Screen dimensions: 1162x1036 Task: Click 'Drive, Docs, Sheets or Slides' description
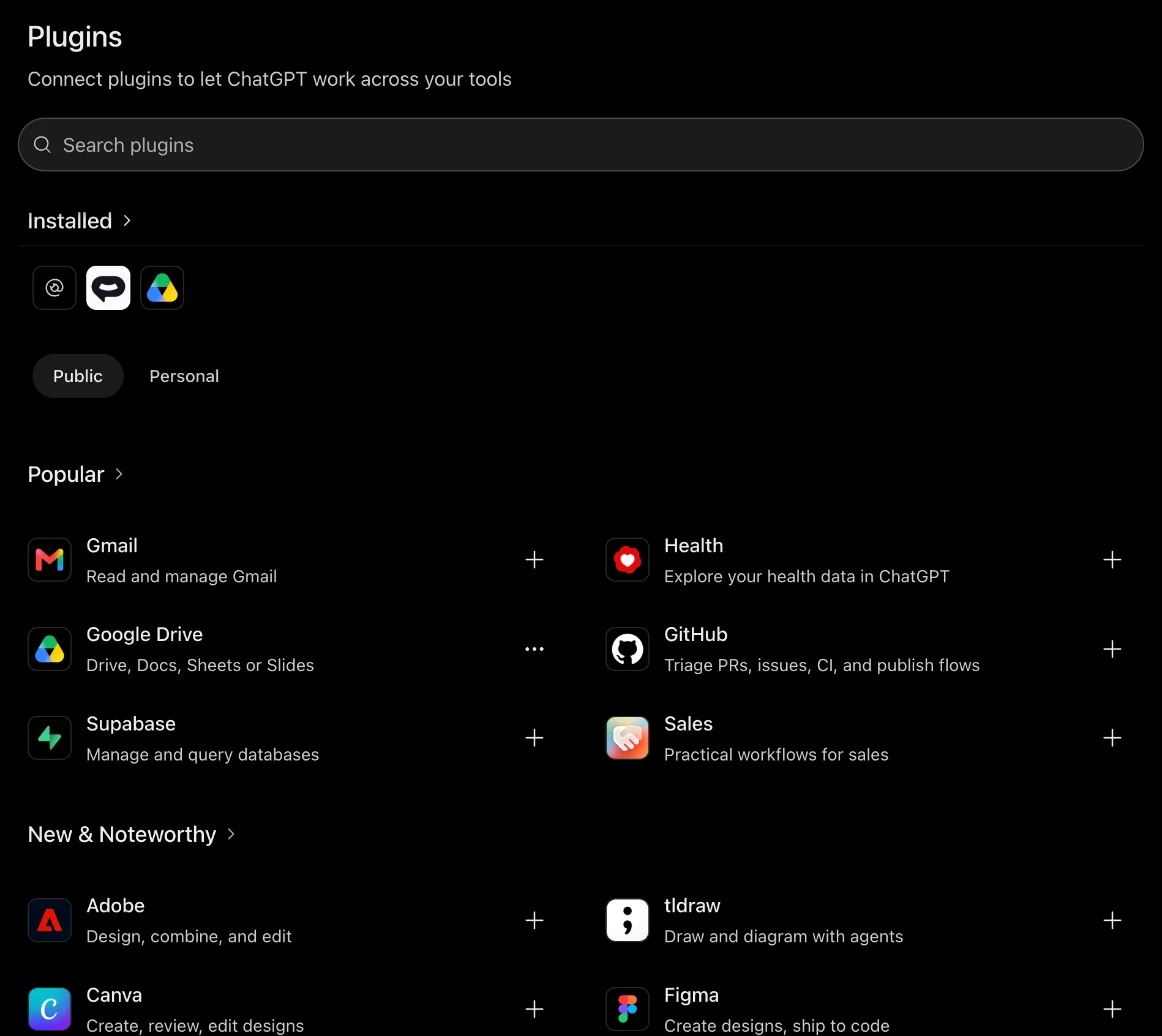(200, 665)
